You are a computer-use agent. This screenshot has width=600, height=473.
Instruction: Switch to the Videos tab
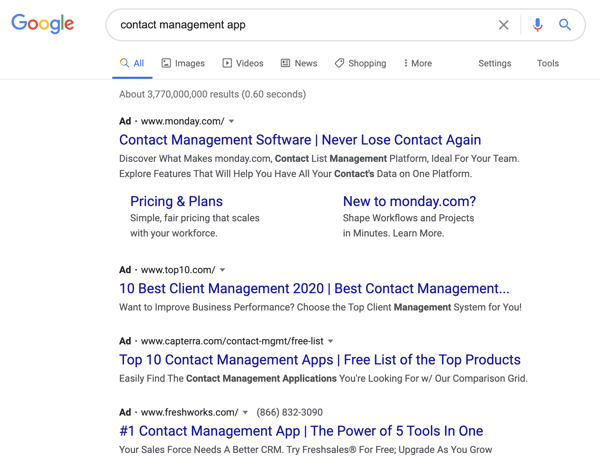243,63
